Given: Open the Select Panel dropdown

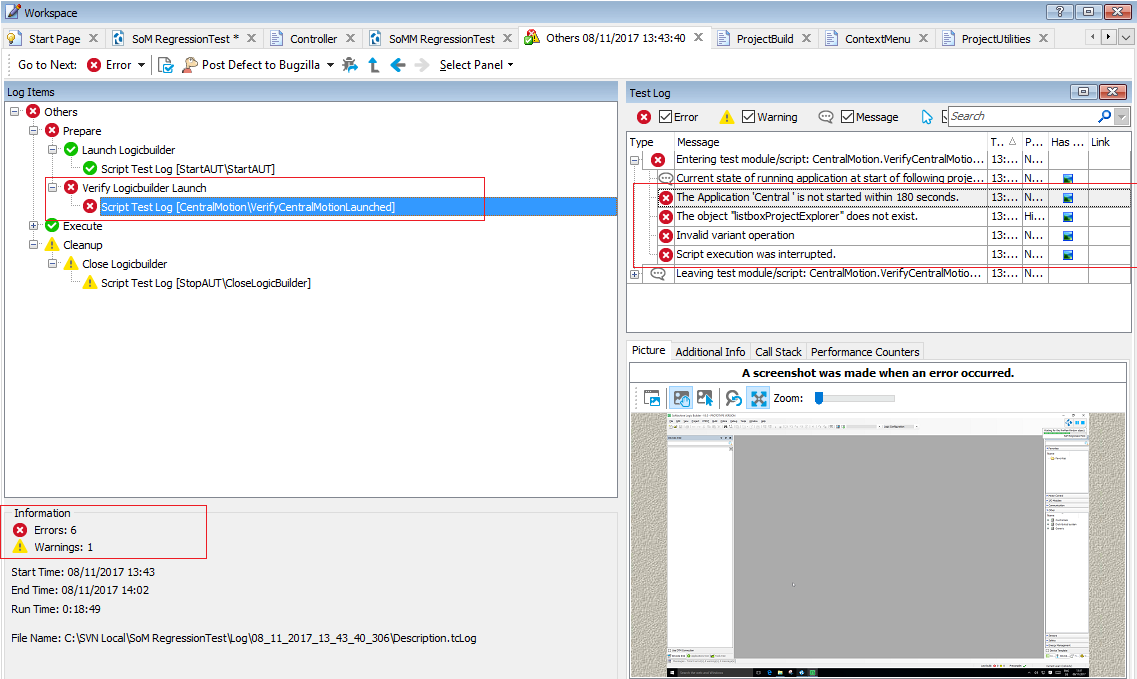Looking at the screenshot, I should [476, 65].
